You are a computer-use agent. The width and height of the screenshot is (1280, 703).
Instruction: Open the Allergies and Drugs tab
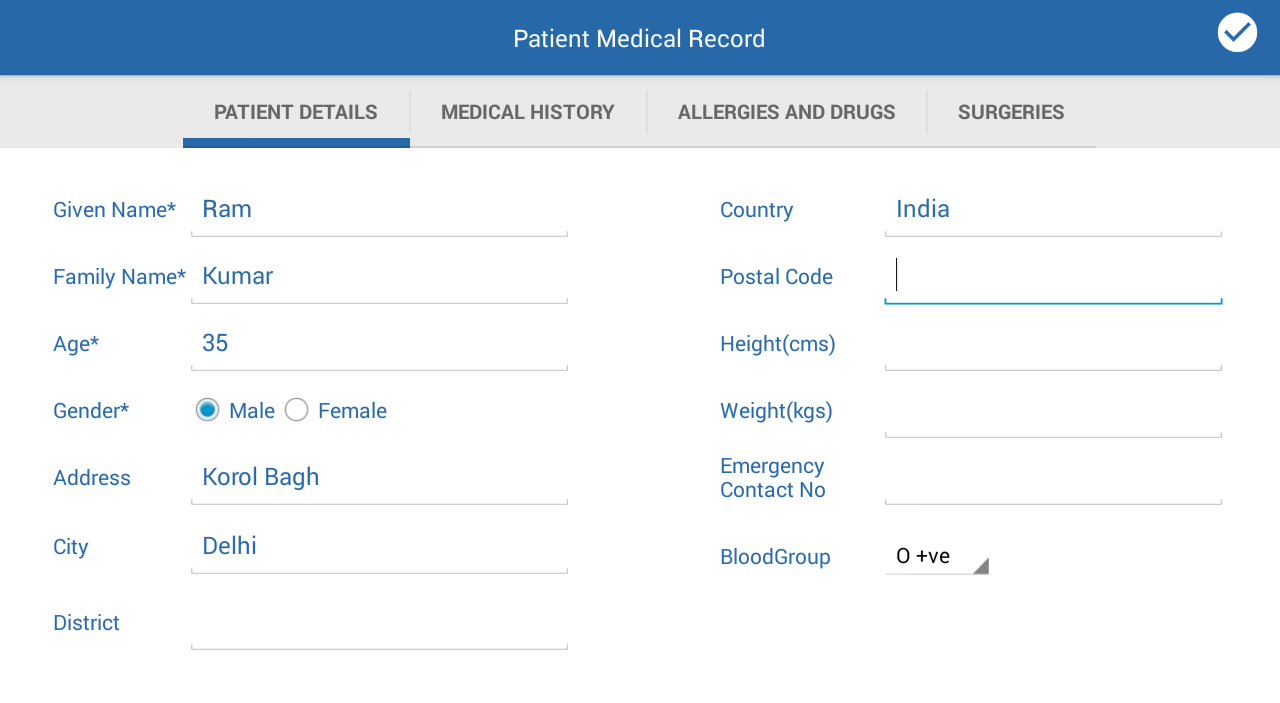click(x=786, y=112)
